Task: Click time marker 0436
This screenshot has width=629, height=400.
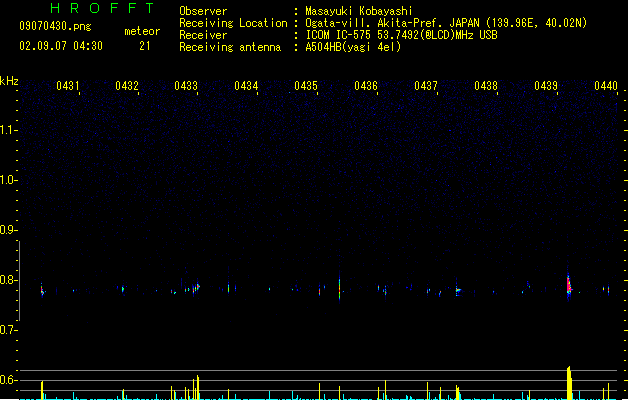Action: tap(366, 86)
